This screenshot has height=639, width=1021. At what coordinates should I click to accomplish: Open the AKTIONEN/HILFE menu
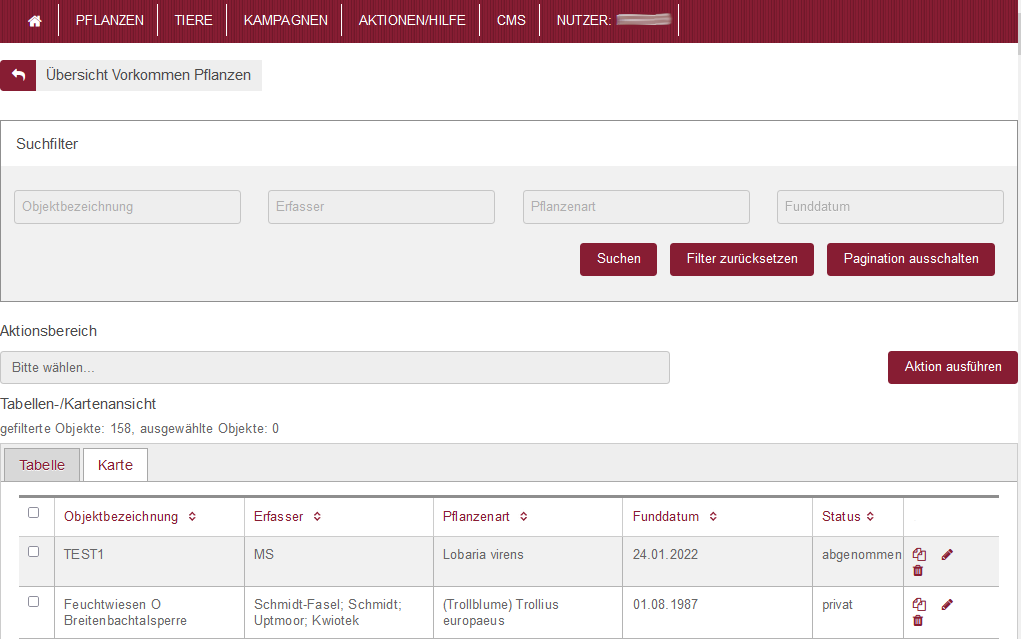tap(412, 20)
